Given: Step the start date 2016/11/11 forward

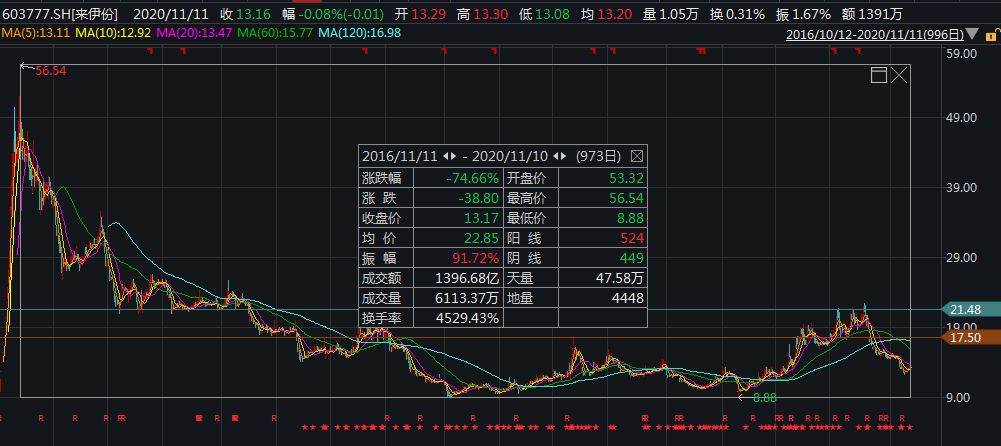Looking at the screenshot, I should tap(454, 156).
